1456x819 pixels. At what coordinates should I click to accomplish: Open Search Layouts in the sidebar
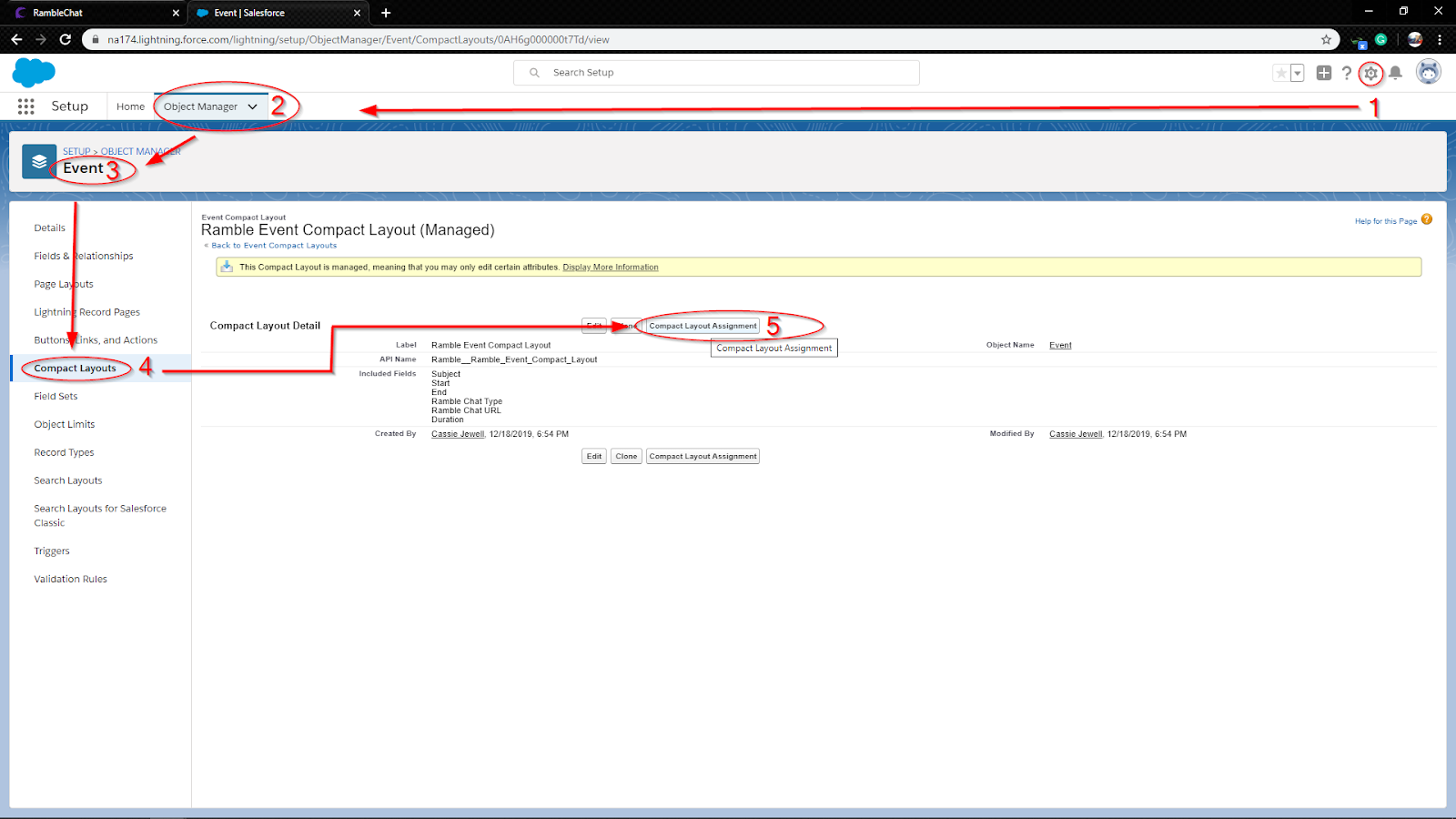point(68,480)
